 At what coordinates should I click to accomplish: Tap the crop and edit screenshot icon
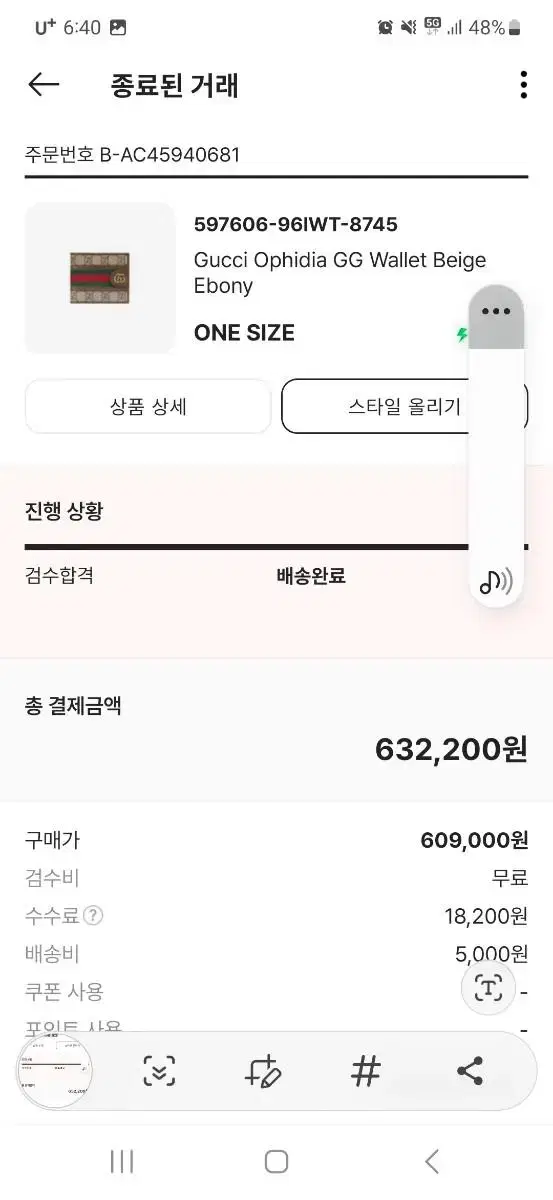coord(263,1071)
